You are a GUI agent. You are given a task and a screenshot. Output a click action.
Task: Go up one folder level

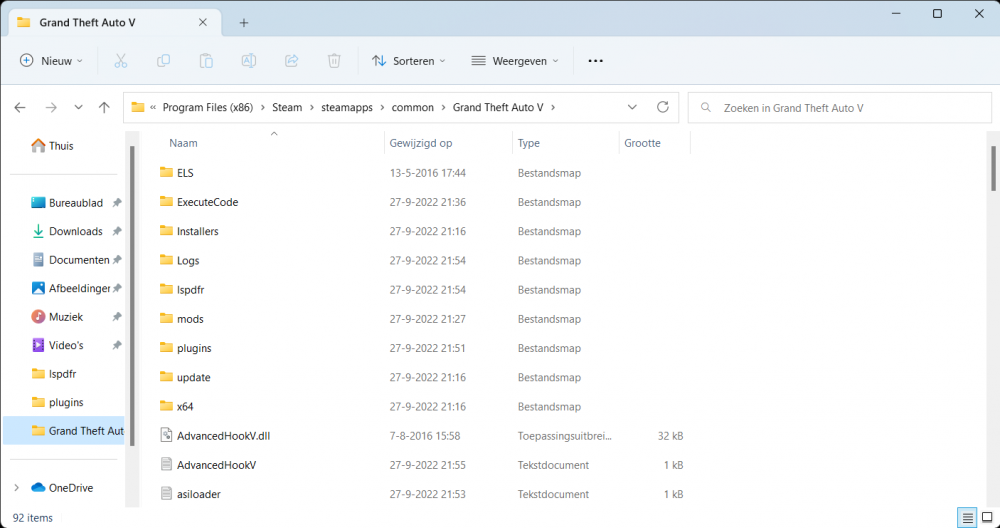coord(104,107)
